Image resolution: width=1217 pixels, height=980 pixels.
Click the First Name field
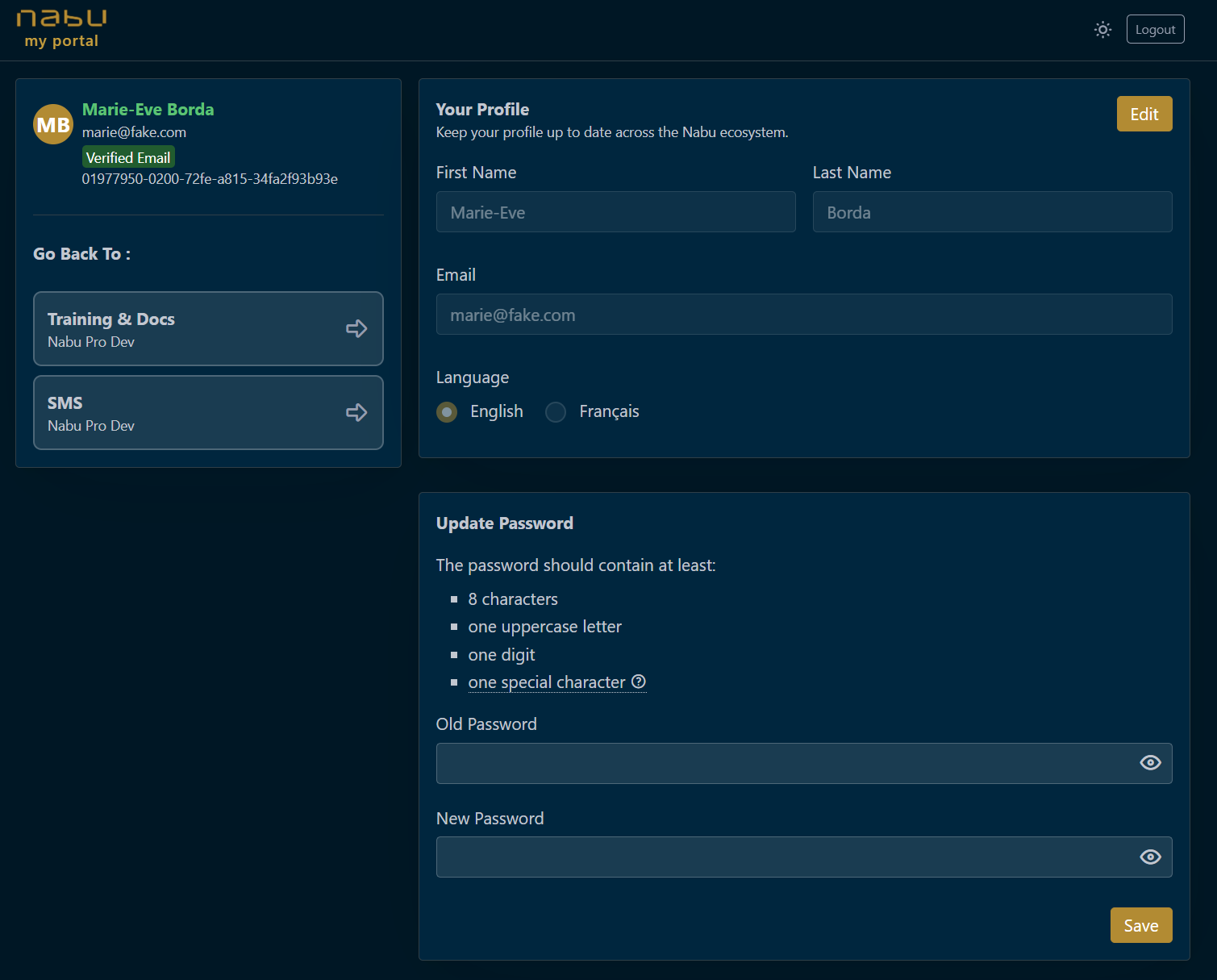[615, 212]
